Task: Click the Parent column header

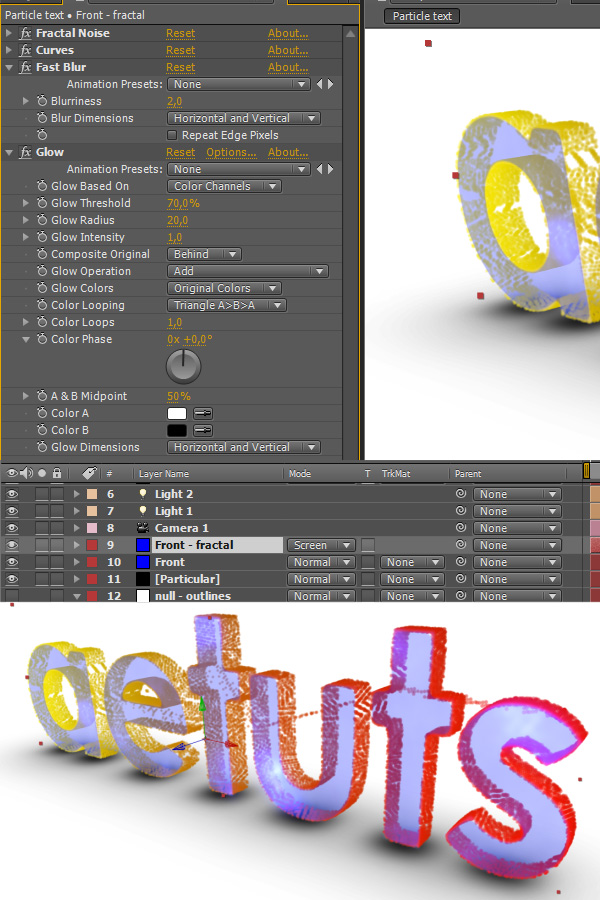Action: pyautogui.click(x=468, y=474)
